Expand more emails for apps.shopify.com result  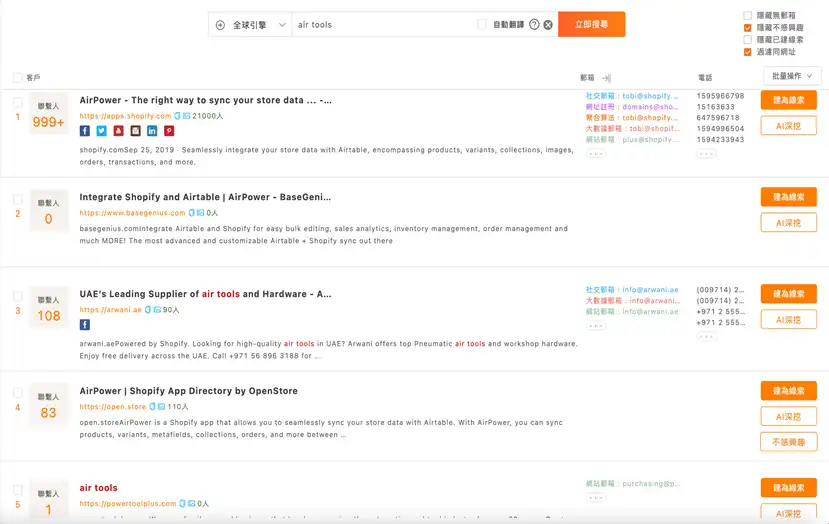pos(596,154)
